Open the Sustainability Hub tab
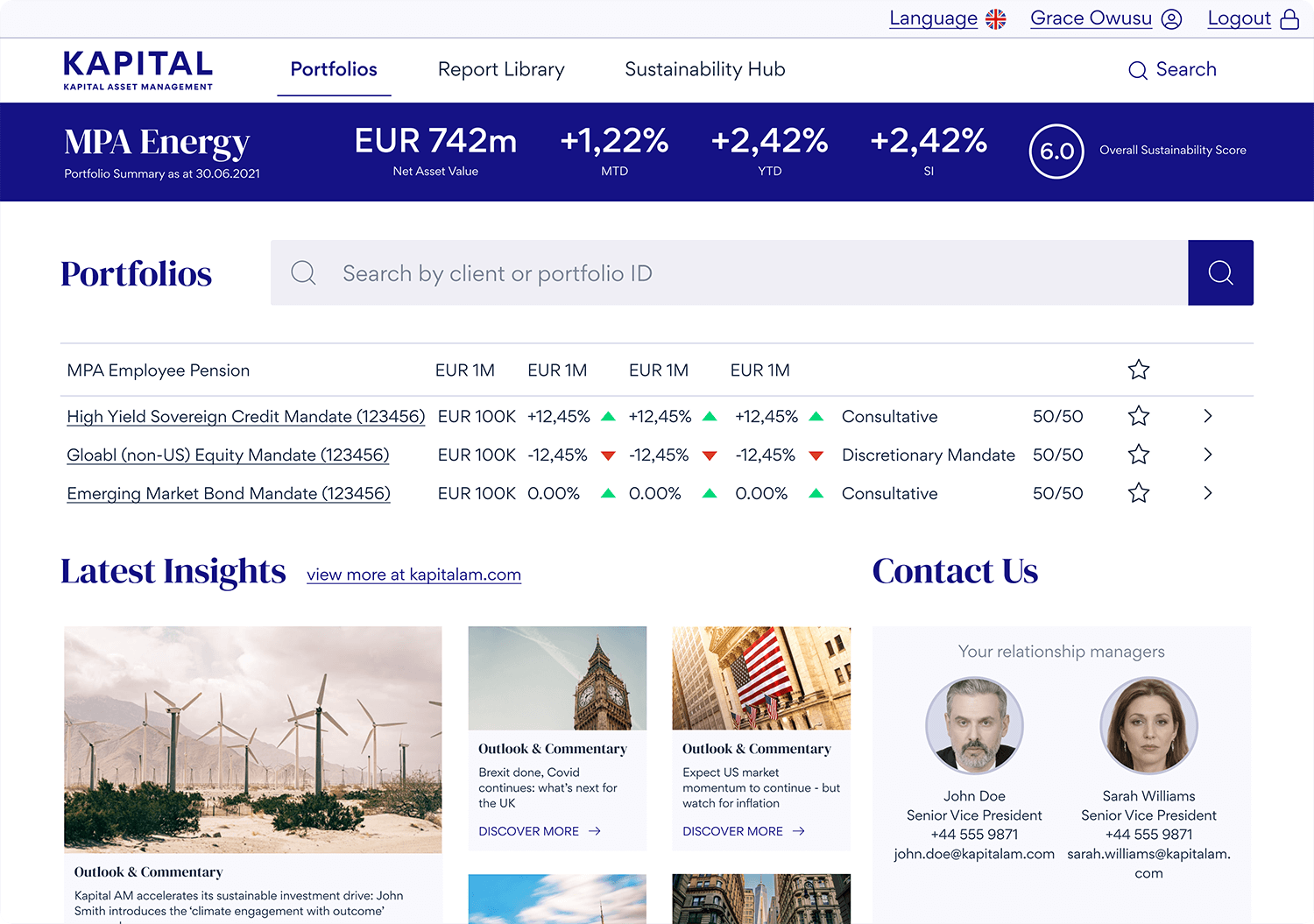The image size is (1314, 924). coord(704,69)
